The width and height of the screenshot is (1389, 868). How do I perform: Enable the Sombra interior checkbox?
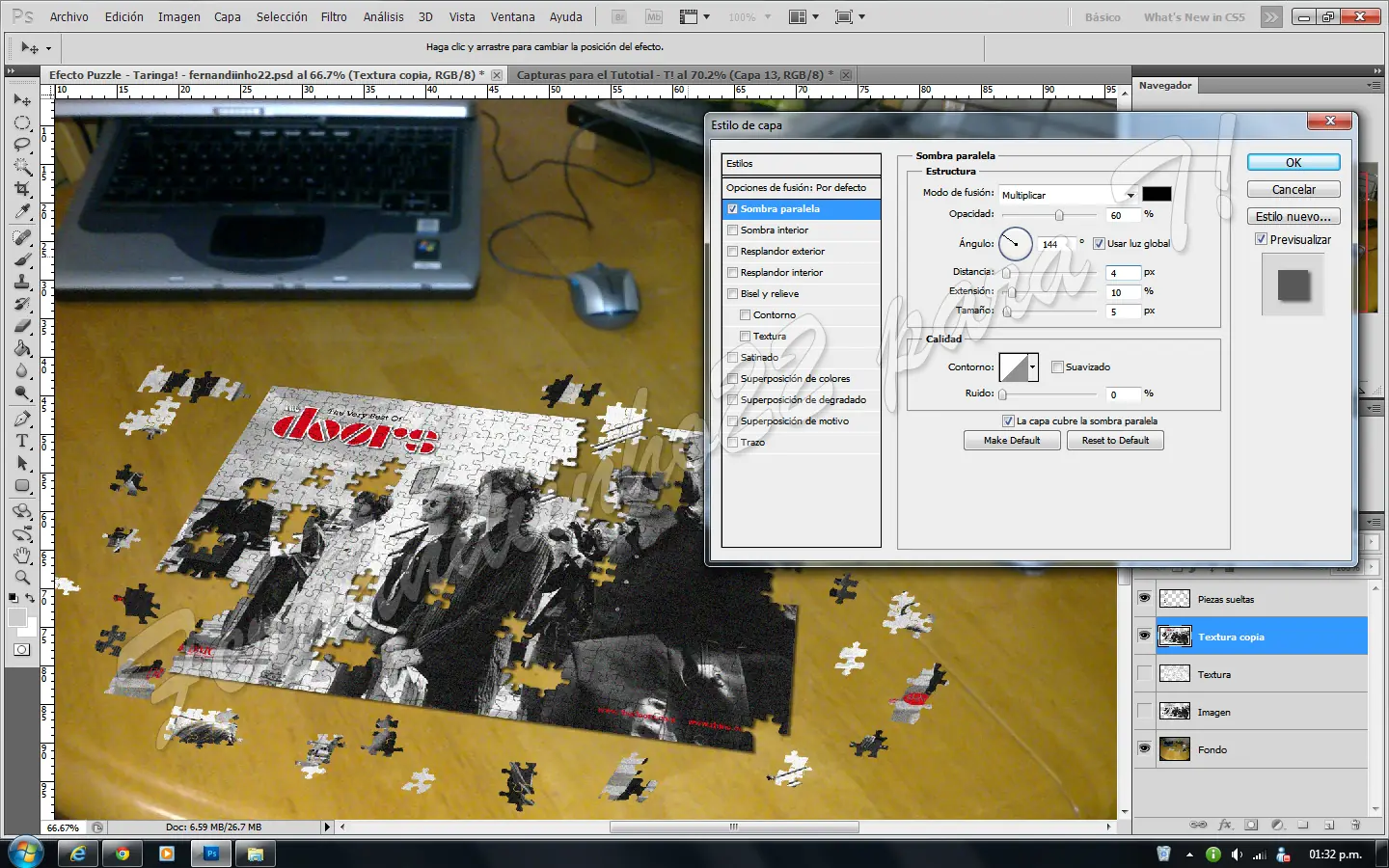(733, 231)
